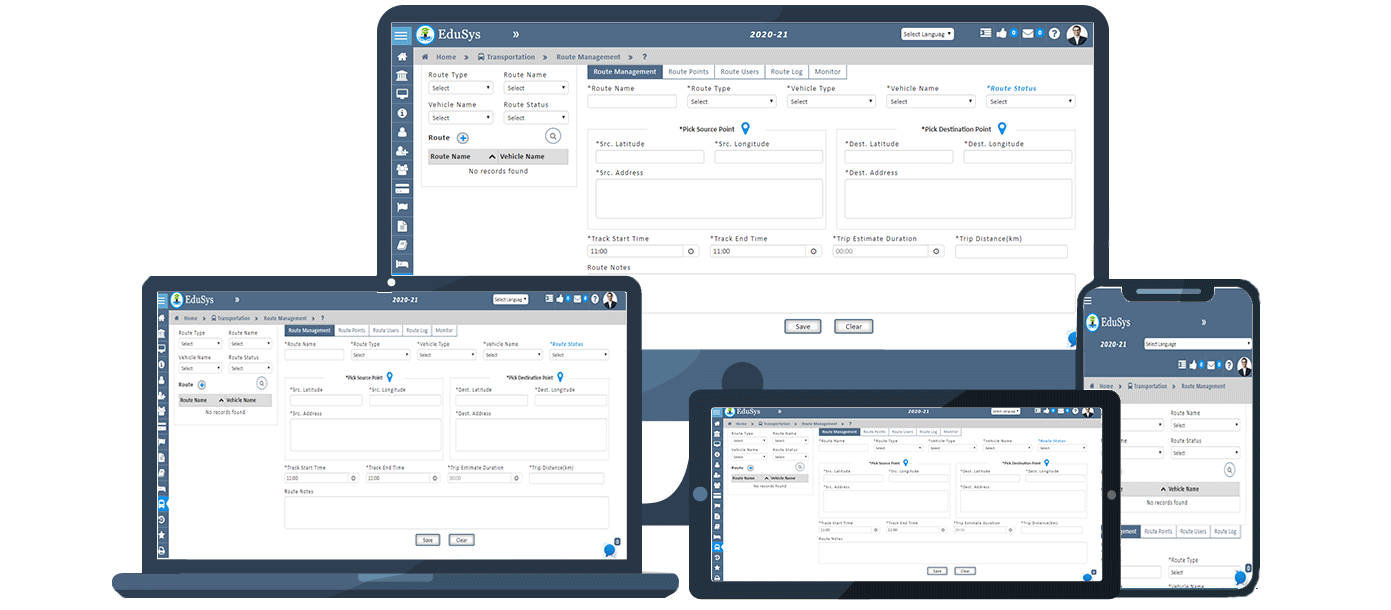Click the thumbs-up notifications icon

click(x=1003, y=33)
